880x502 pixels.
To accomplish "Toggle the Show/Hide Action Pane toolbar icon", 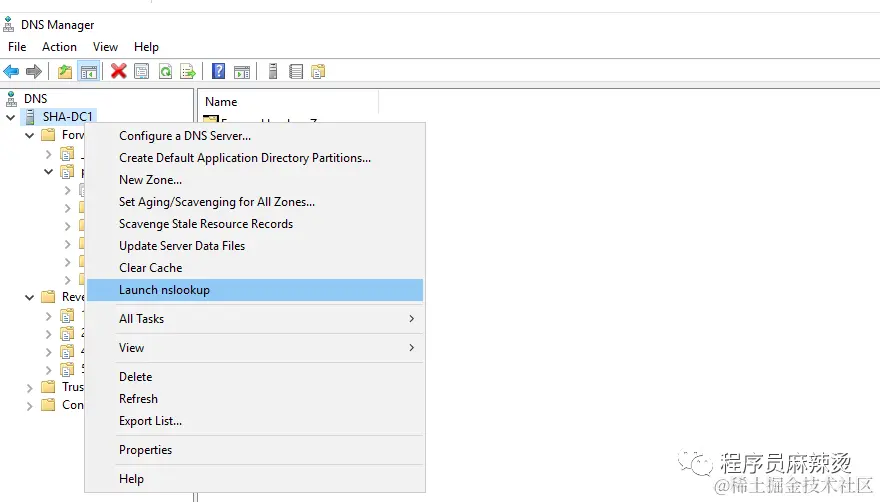I will point(242,72).
